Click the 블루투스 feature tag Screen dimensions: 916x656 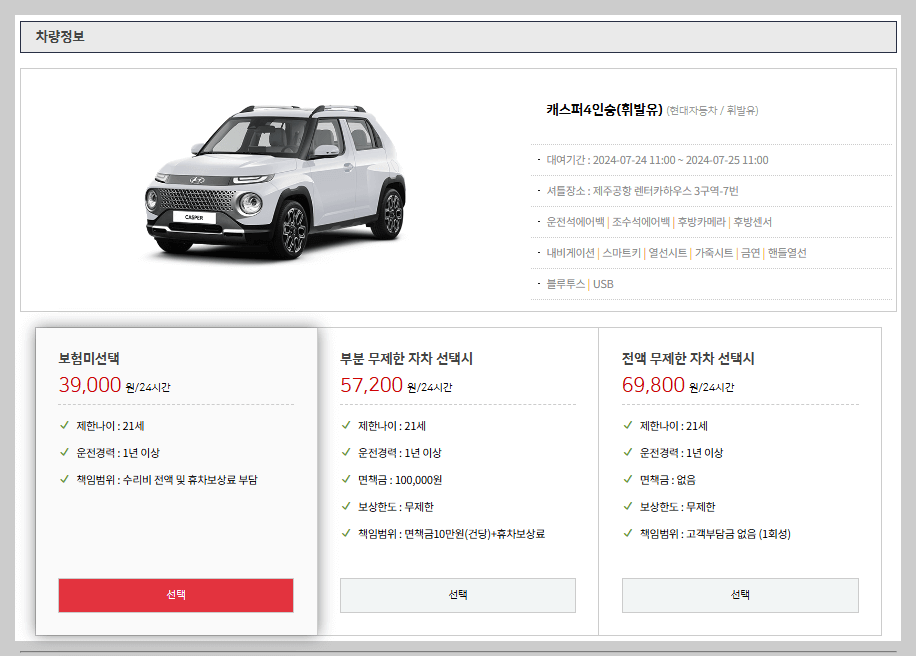(568, 283)
